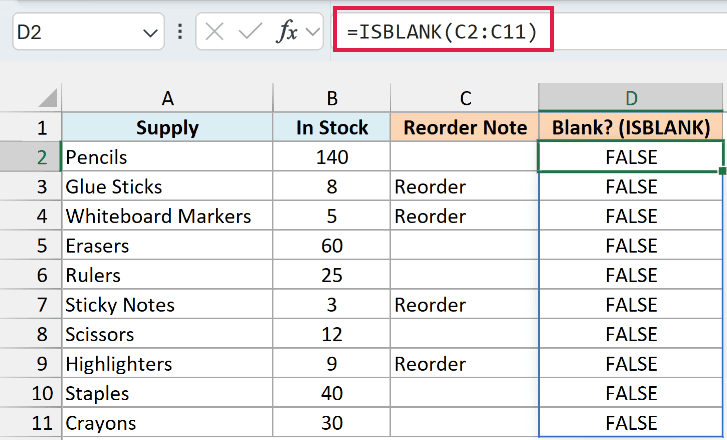This screenshot has height=440, width=727.
Task: Select the Pencils cell
Action: (167, 157)
